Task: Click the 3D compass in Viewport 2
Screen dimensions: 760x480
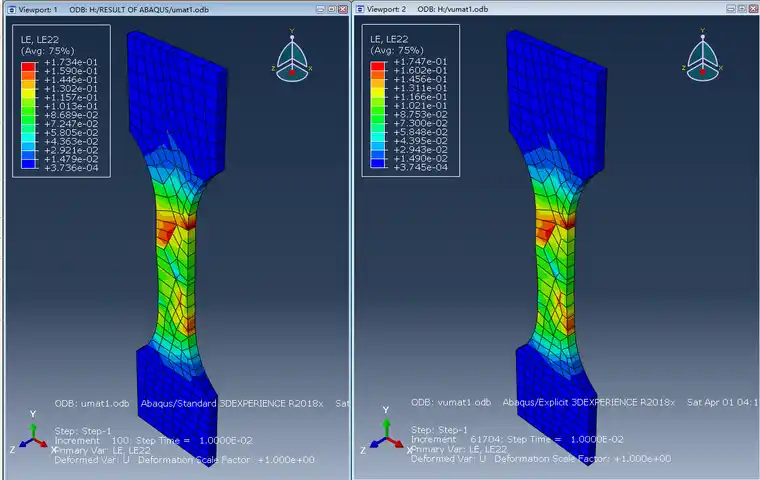Action: [x=702, y=55]
